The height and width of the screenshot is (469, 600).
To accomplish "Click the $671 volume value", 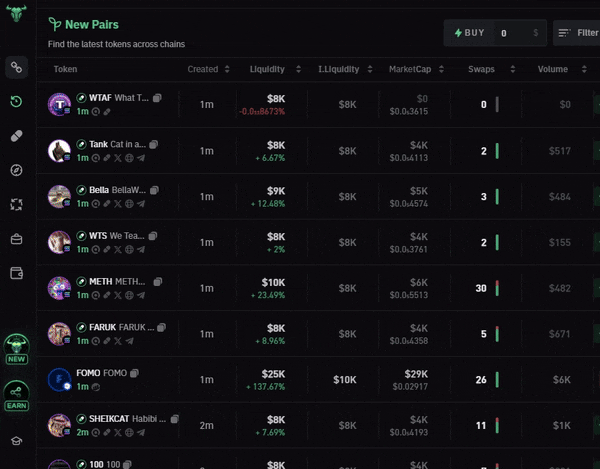I will tap(559, 334).
